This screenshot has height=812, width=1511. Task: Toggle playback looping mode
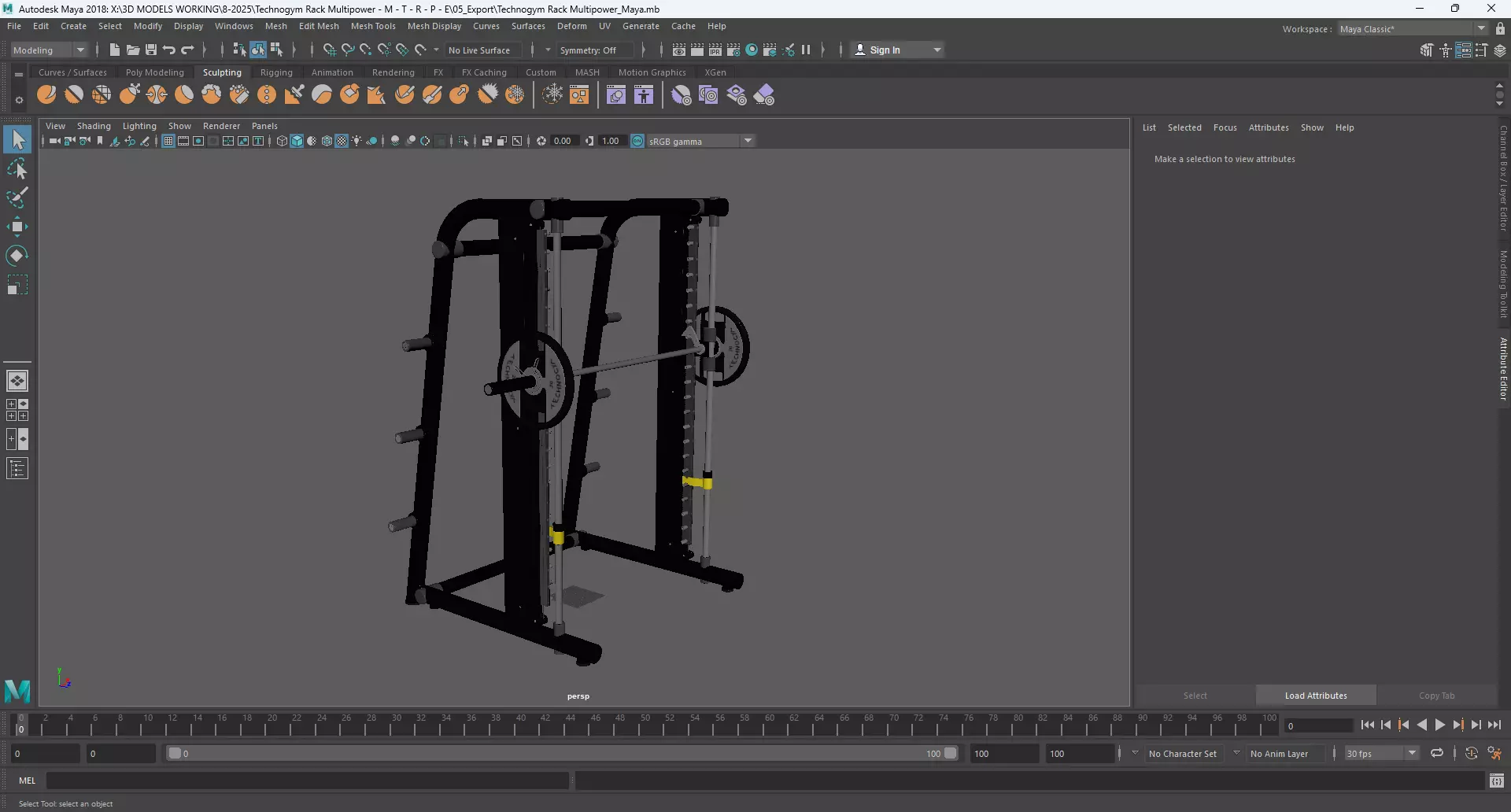coord(1437,754)
